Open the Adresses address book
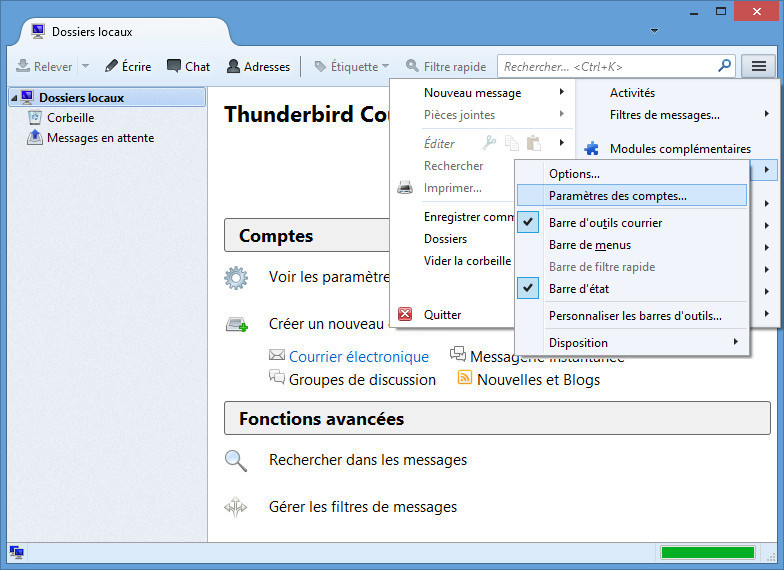Image resolution: width=784 pixels, height=570 pixels. pos(258,66)
